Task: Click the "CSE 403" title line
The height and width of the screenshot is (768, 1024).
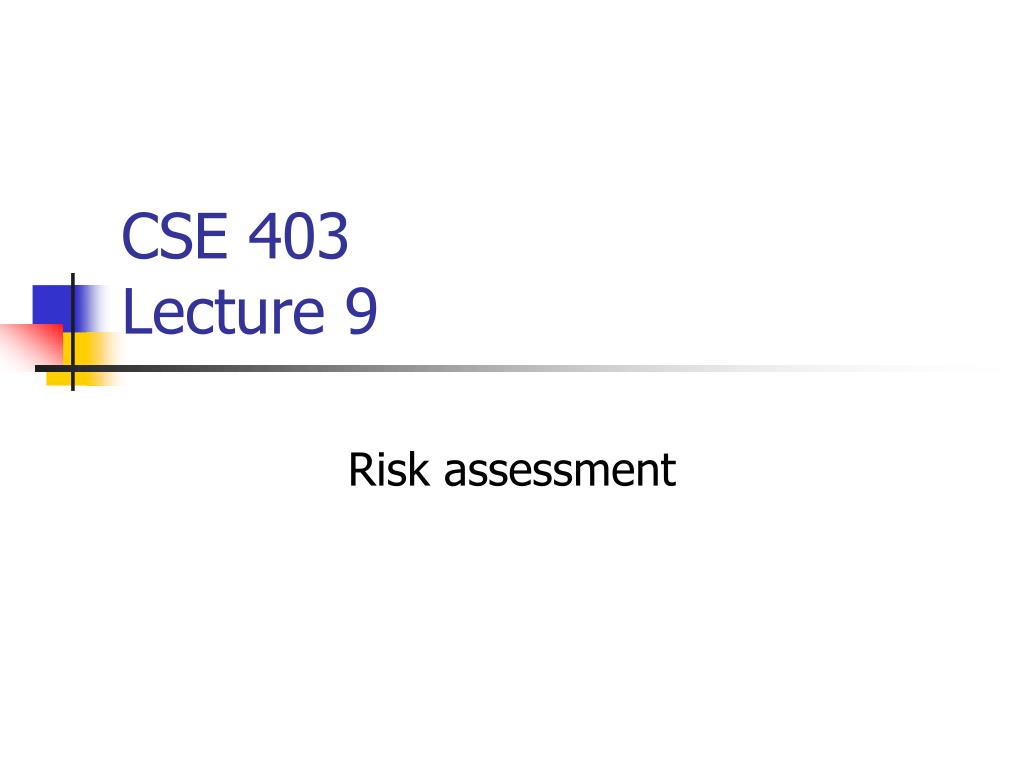Action: click(x=235, y=239)
